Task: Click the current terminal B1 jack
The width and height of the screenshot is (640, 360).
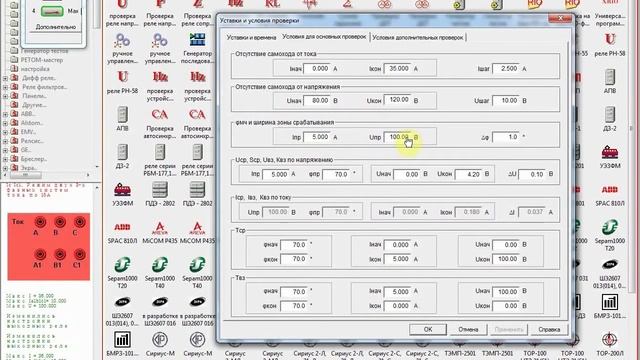Action: click(60, 254)
